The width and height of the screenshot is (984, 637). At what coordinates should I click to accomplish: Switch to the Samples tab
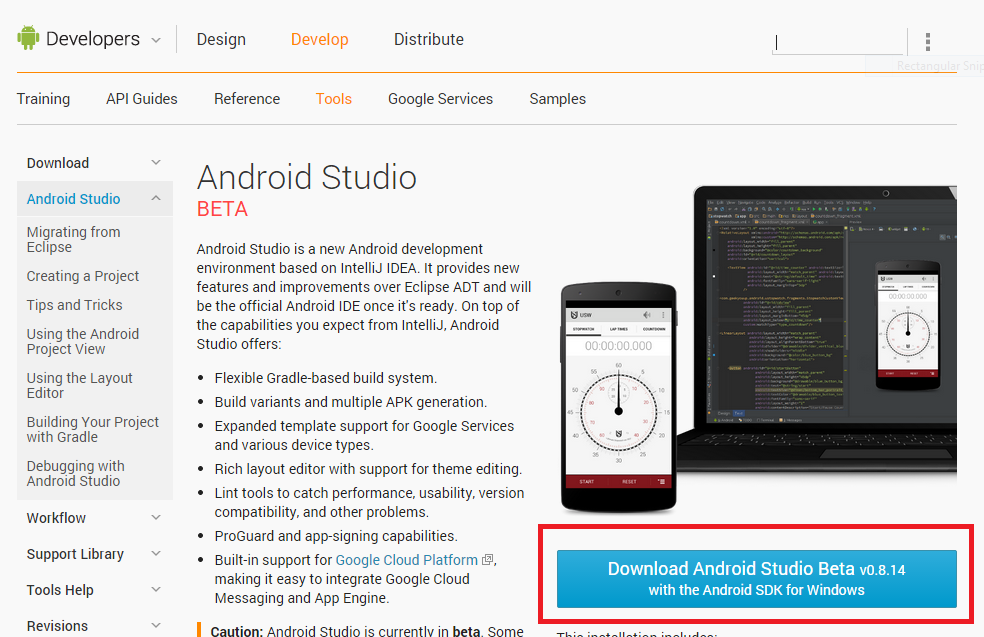(557, 98)
